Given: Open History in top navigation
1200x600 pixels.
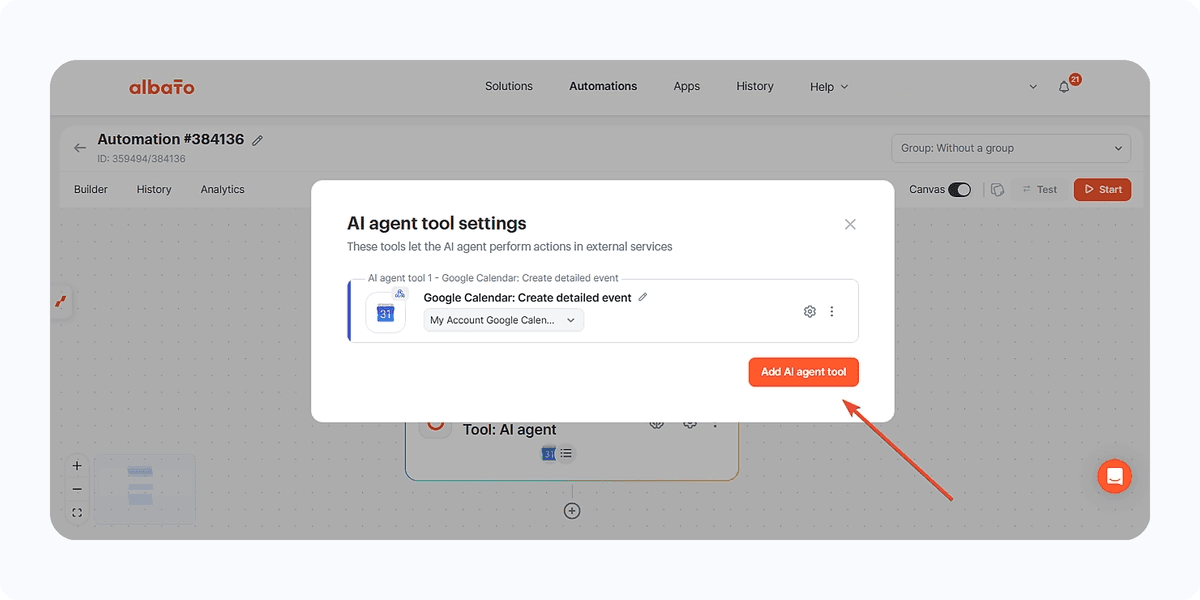Looking at the screenshot, I should click(755, 86).
